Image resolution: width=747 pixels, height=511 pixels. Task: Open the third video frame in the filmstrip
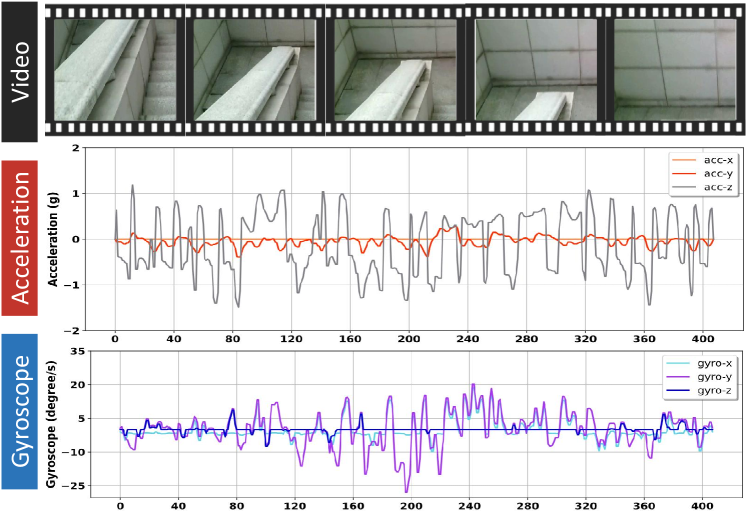[x=395, y=70]
